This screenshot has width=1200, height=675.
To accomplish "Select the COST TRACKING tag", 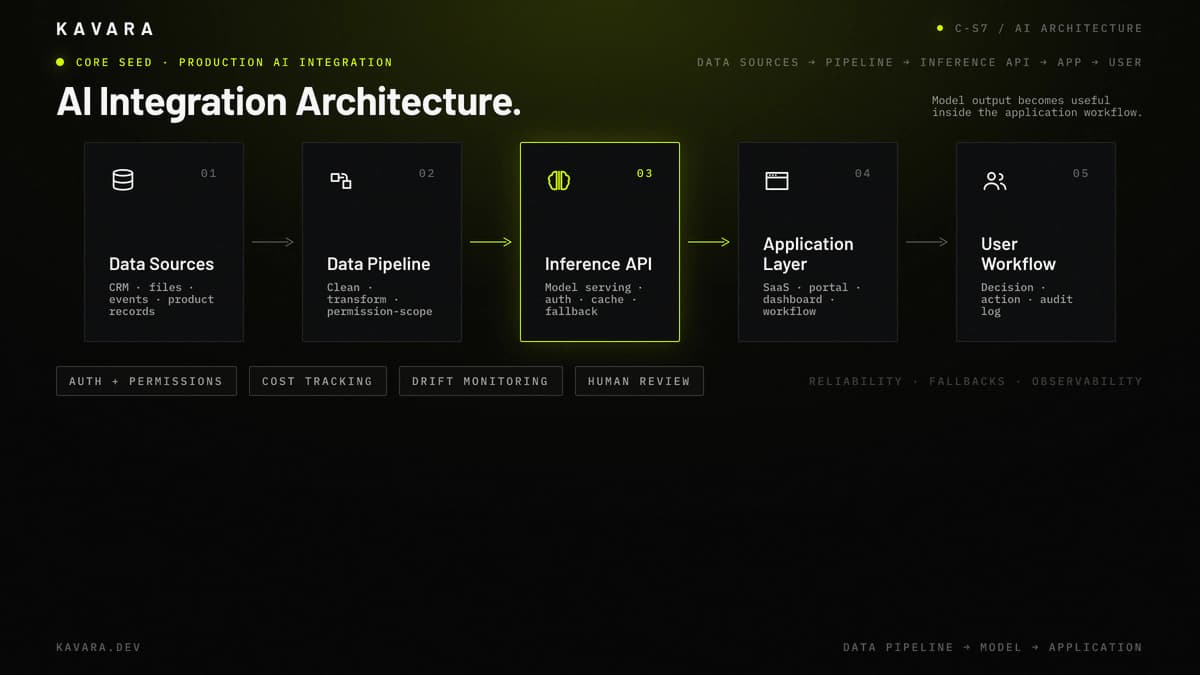I will click(x=317, y=381).
